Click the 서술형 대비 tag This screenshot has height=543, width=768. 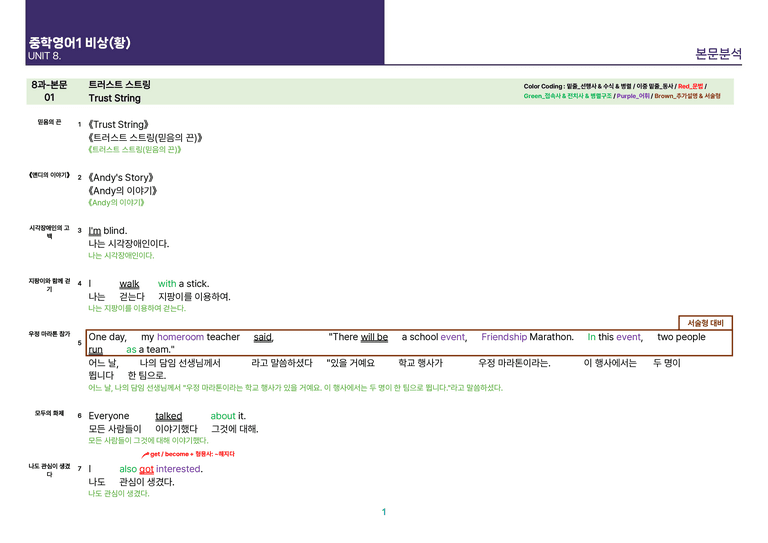coord(705,323)
